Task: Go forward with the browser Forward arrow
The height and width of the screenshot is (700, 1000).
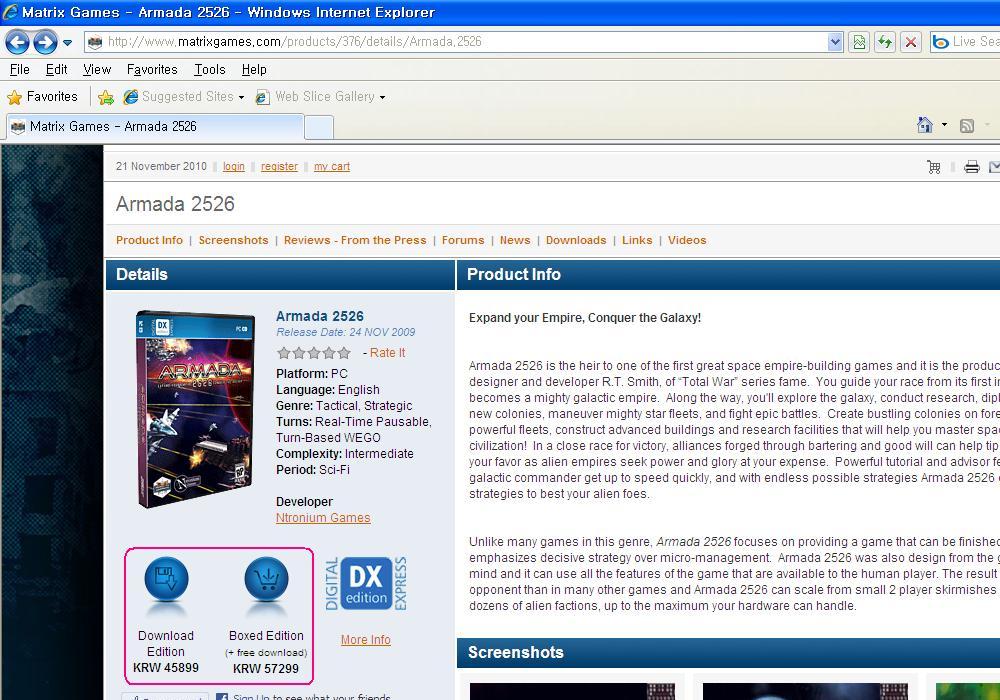Action: [45, 43]
